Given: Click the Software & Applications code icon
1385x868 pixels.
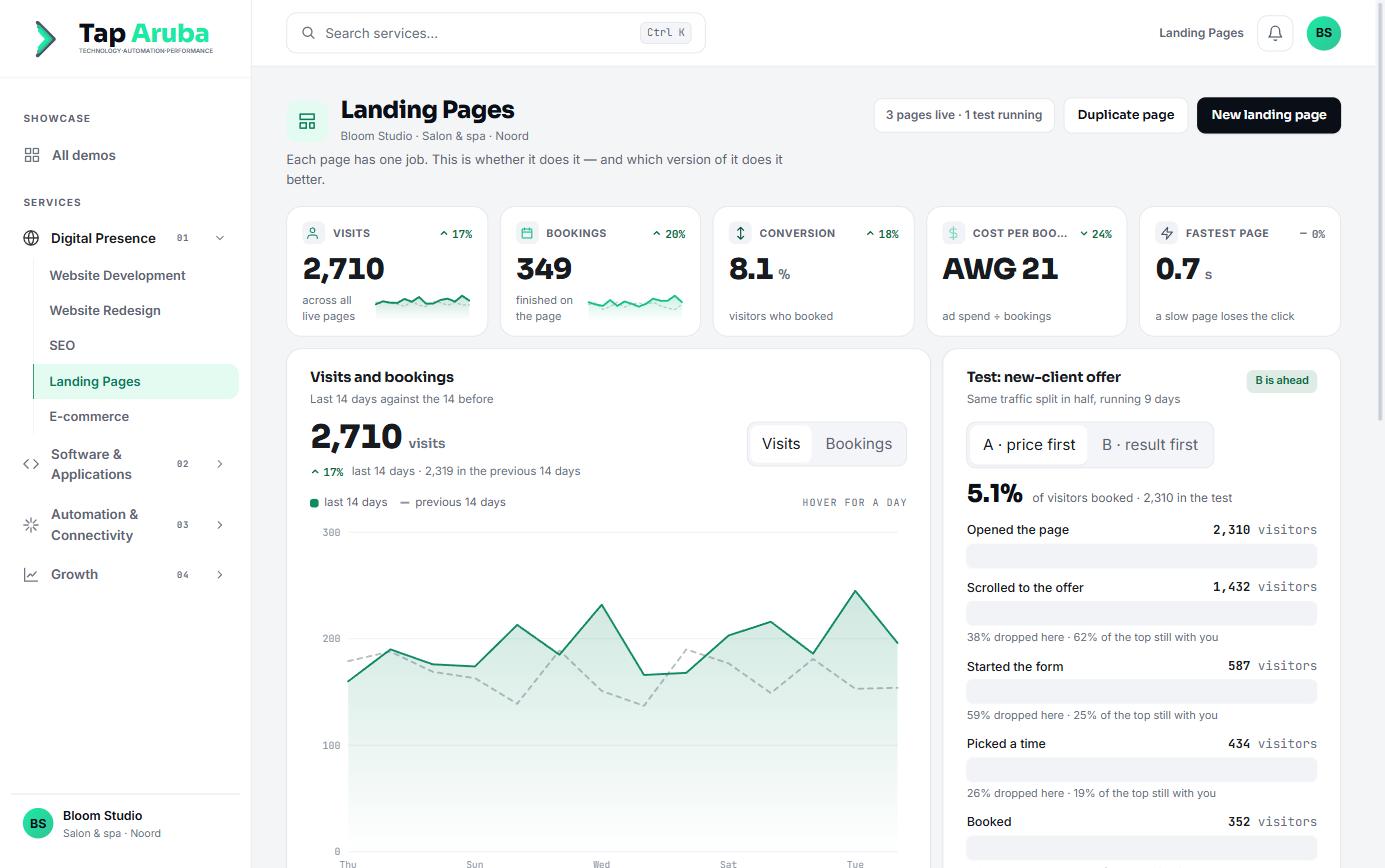Looking at the screenshot, I should [x=31, y=464].
